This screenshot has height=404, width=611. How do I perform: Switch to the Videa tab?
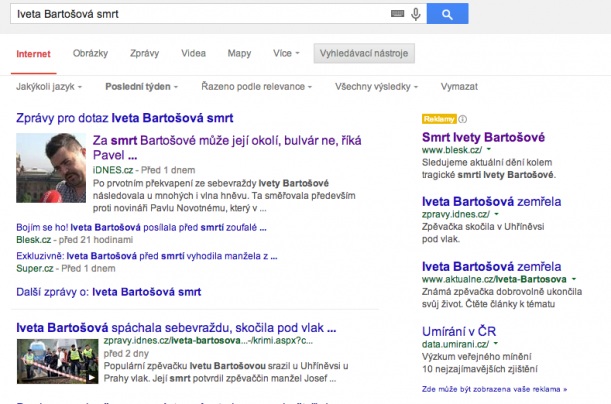click(x=194, y=53)
